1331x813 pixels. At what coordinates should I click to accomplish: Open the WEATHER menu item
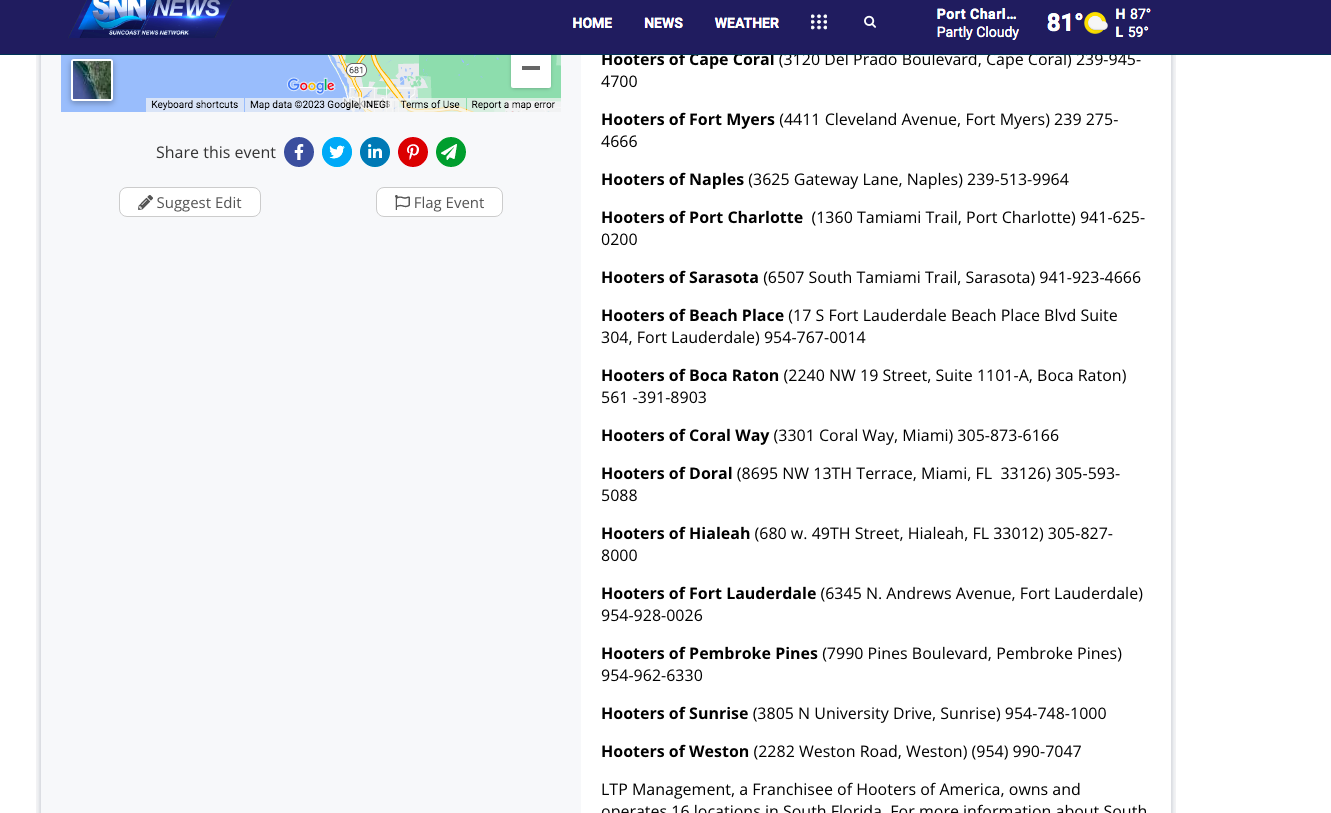click(746, 23)
